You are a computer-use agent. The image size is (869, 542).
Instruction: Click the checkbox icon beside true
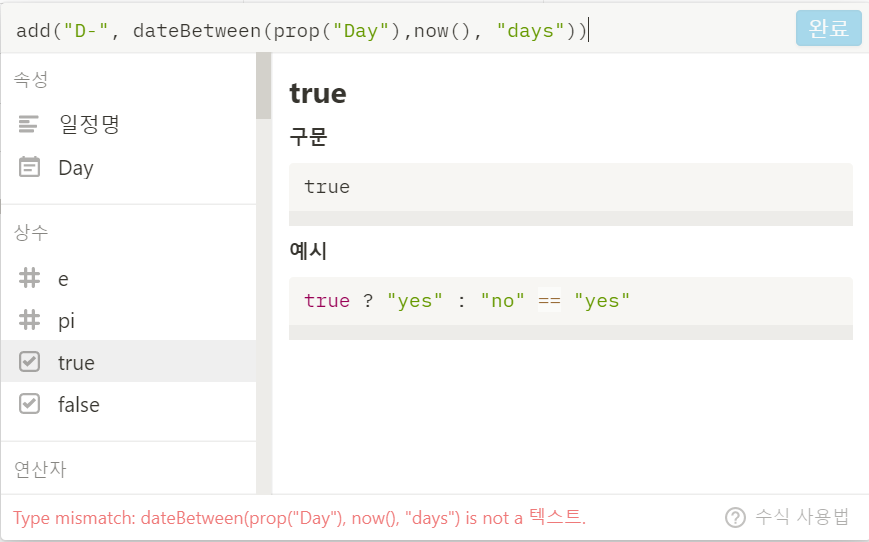pos(29,361)
